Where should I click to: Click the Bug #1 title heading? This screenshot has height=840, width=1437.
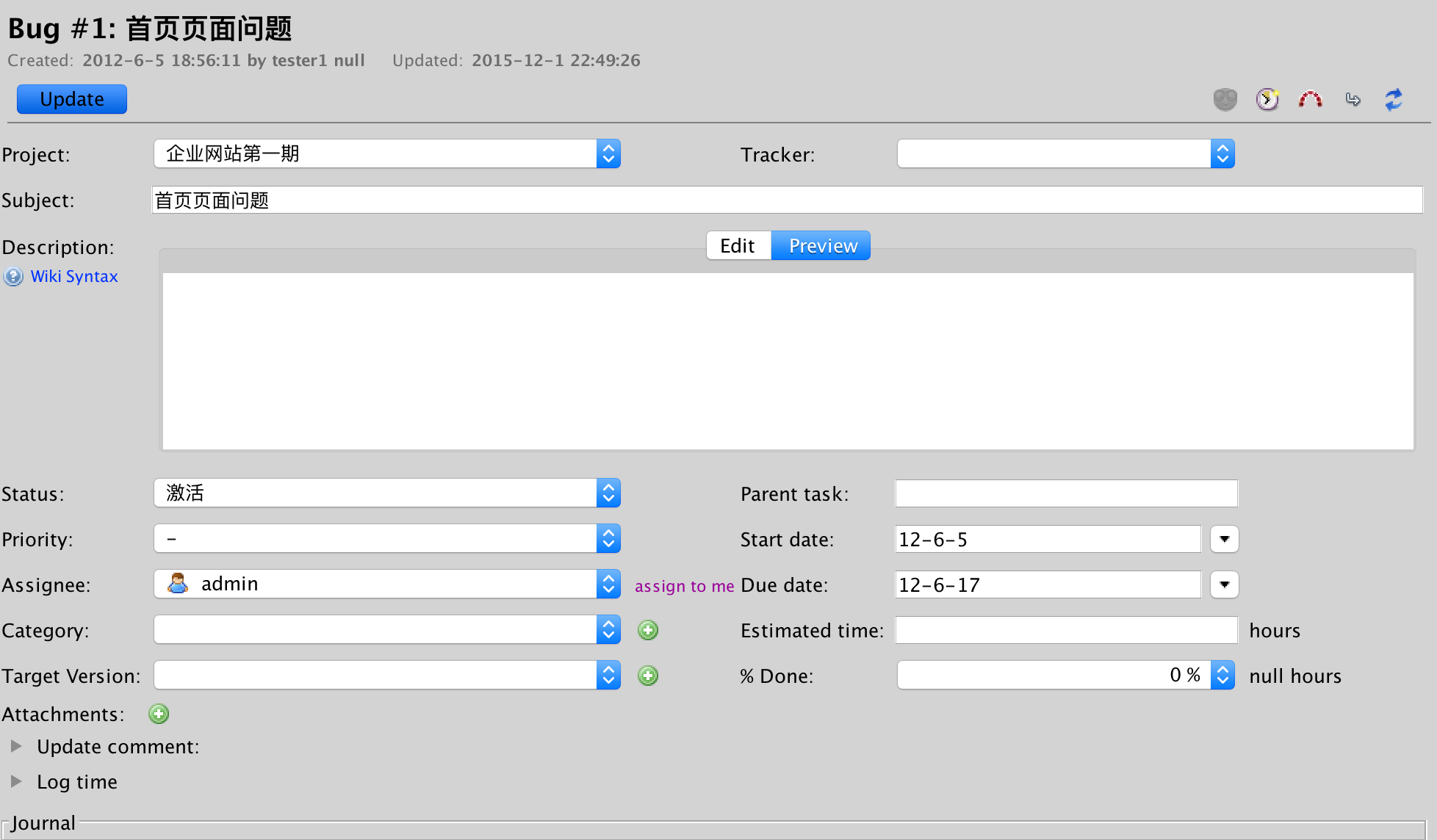150,29
